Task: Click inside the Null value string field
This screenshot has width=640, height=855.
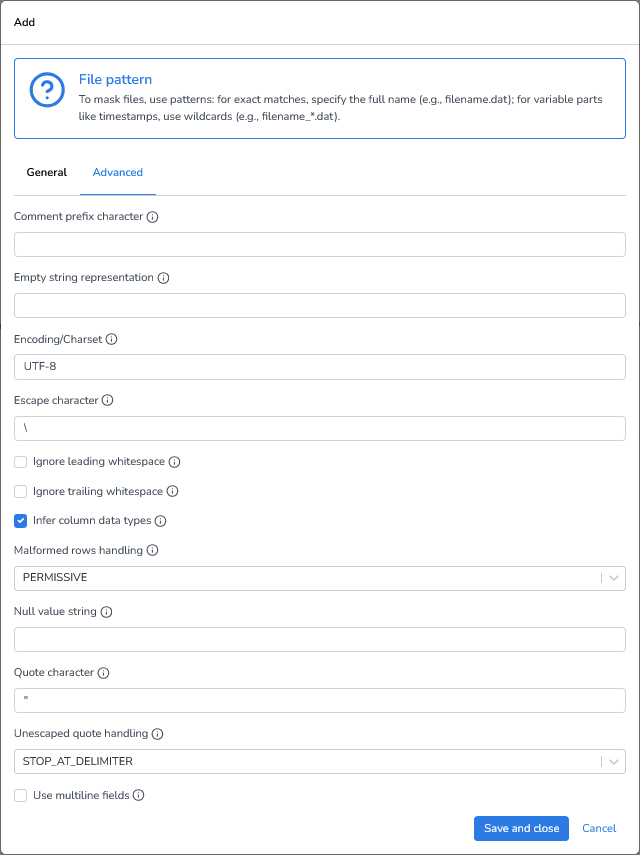Action: (318, 639)
